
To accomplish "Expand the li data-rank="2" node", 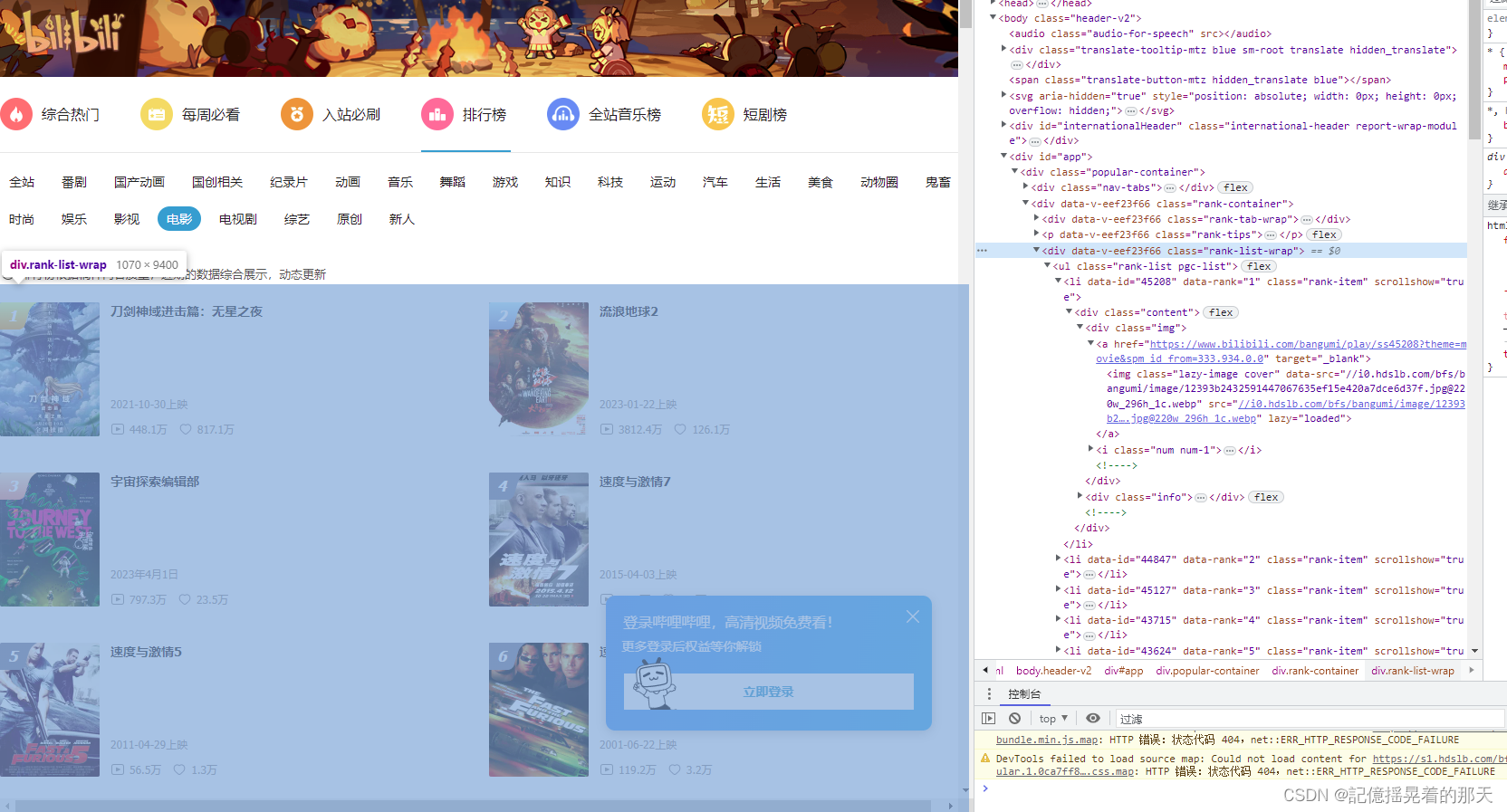I will [1058, 559].
